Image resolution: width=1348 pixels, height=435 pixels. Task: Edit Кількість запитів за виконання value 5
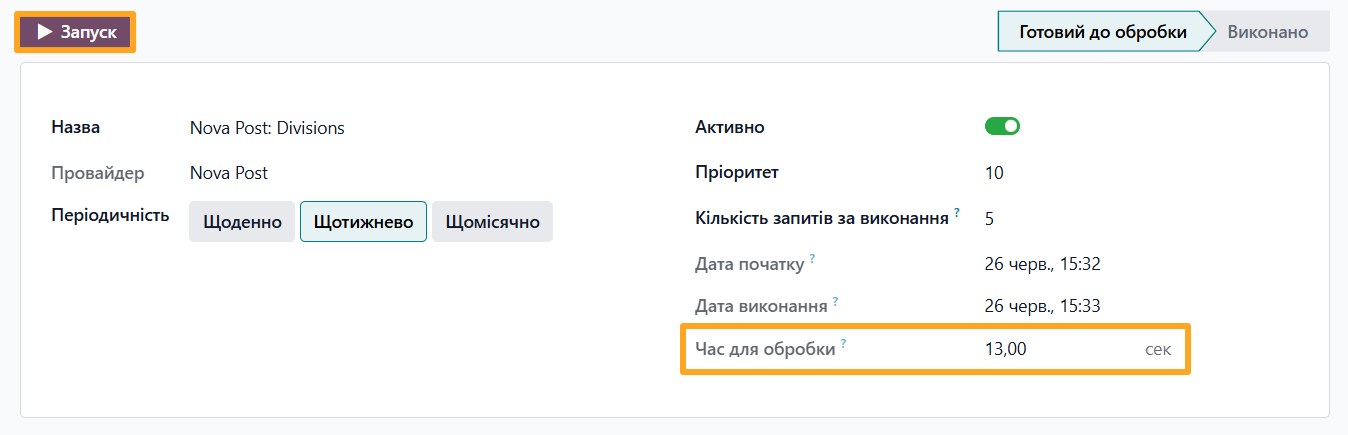click(989, 218)
